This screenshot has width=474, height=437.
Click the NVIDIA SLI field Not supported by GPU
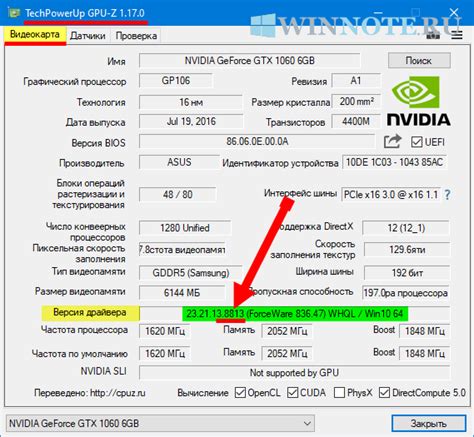[x=294, y=373]
